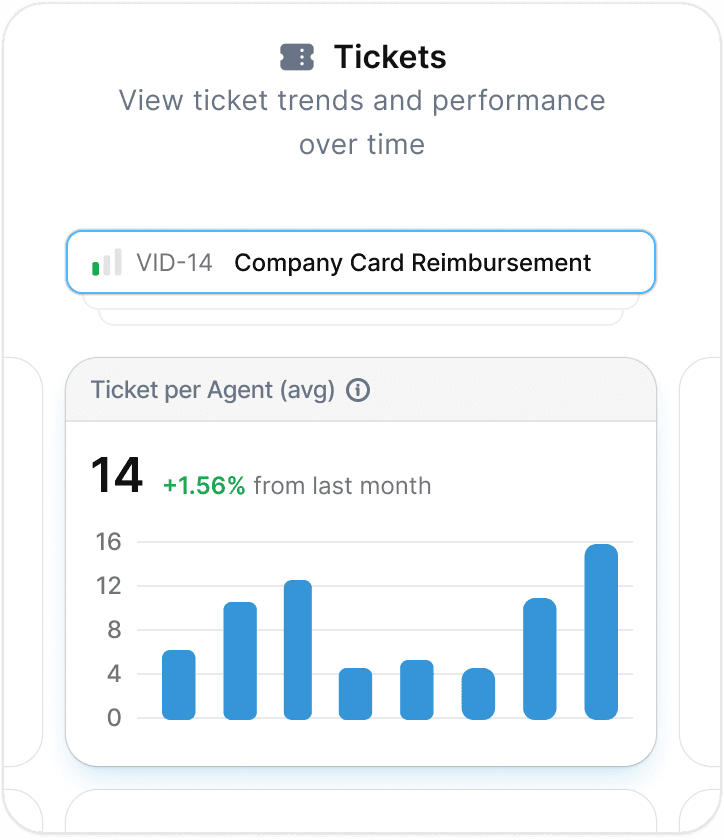
Task: Click the sixth bar in the chart
Action: pyautogui.click(x=478, y=694)
